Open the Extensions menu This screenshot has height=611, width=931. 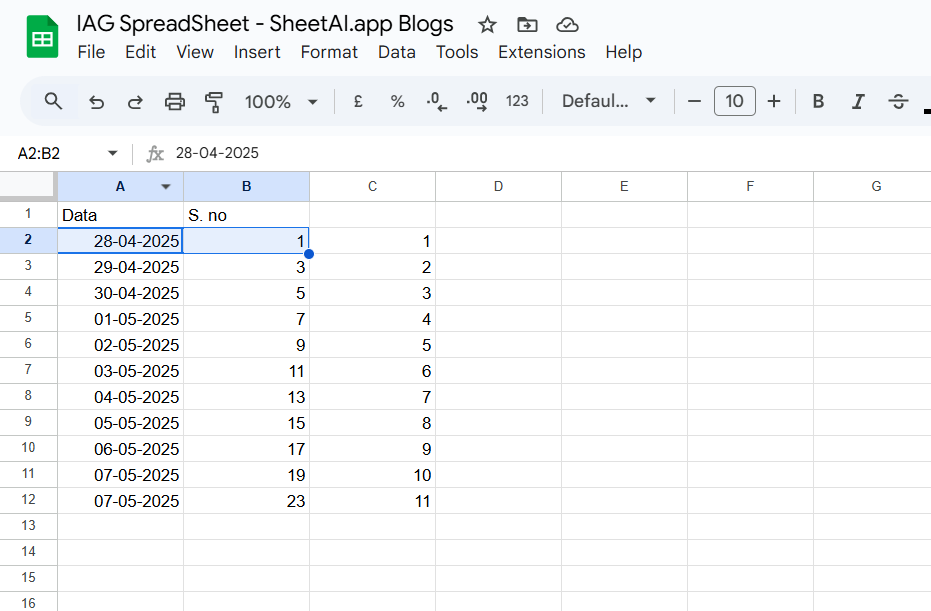pyautogui.click(x=542, y=52)
